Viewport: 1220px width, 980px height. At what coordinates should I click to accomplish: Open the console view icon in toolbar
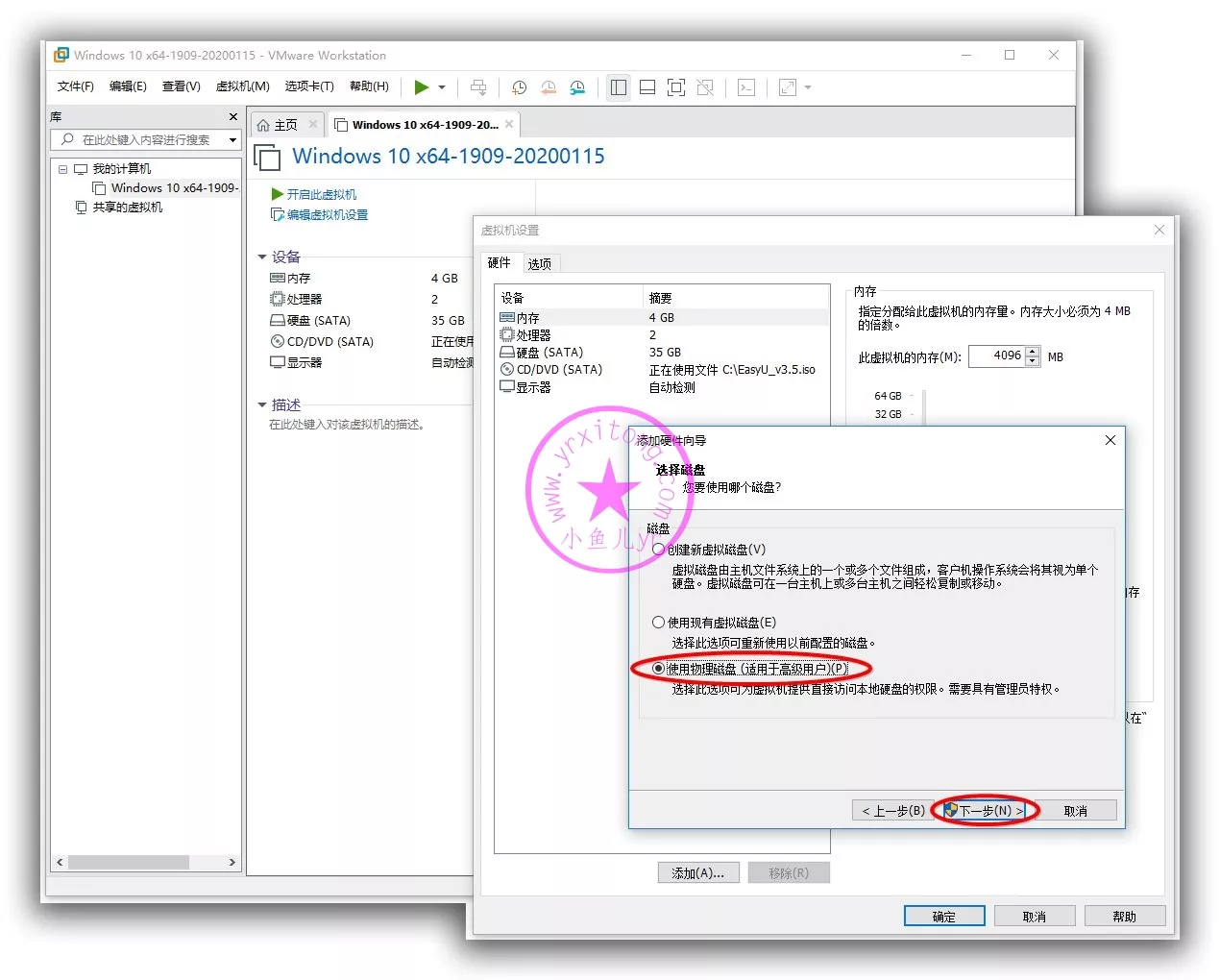point(746,87)
